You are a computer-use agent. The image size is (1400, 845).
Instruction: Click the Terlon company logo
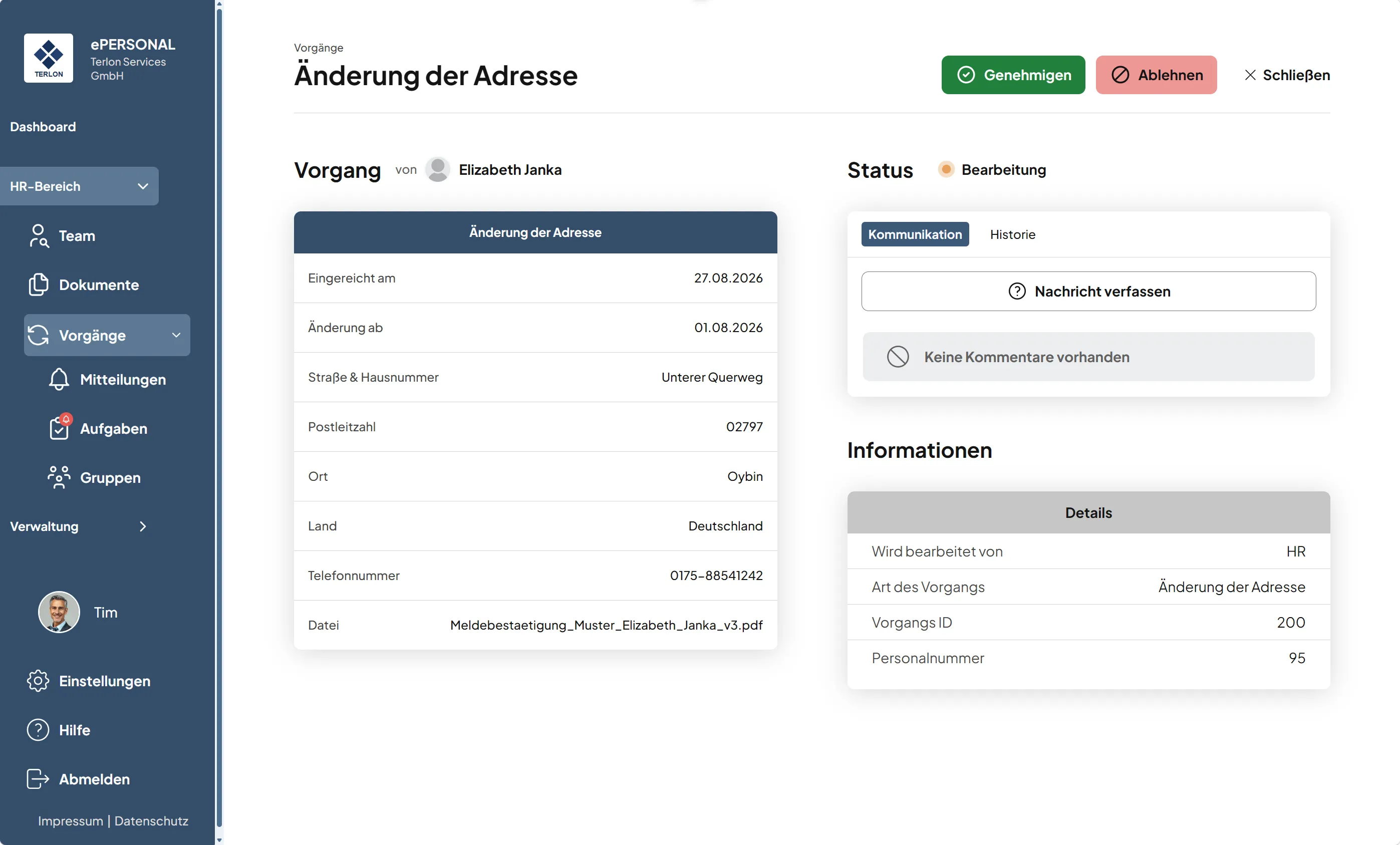click(x=48, y=58)
